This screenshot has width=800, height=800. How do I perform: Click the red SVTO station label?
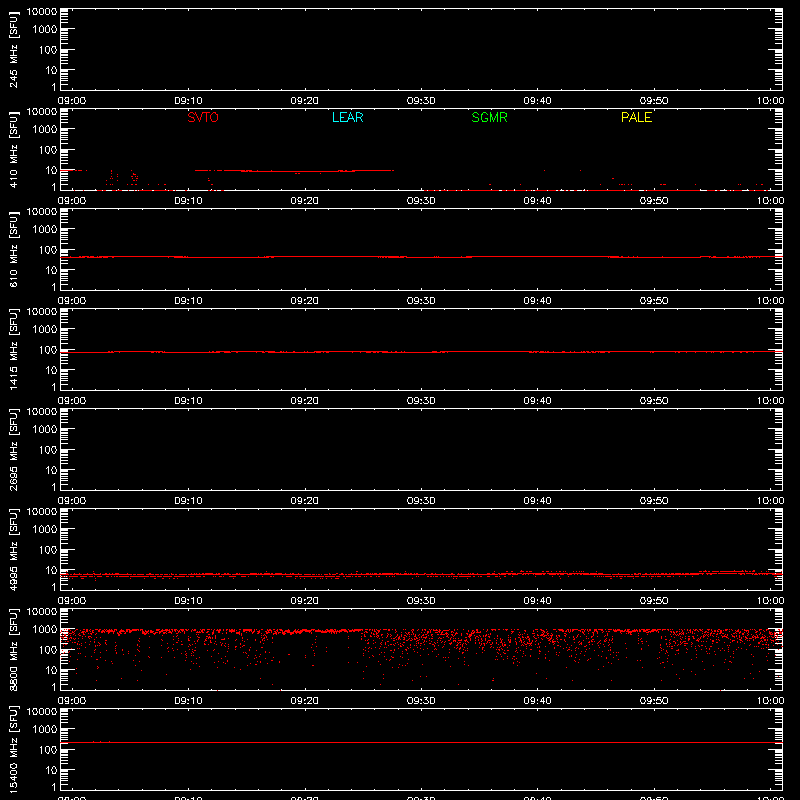203,117
